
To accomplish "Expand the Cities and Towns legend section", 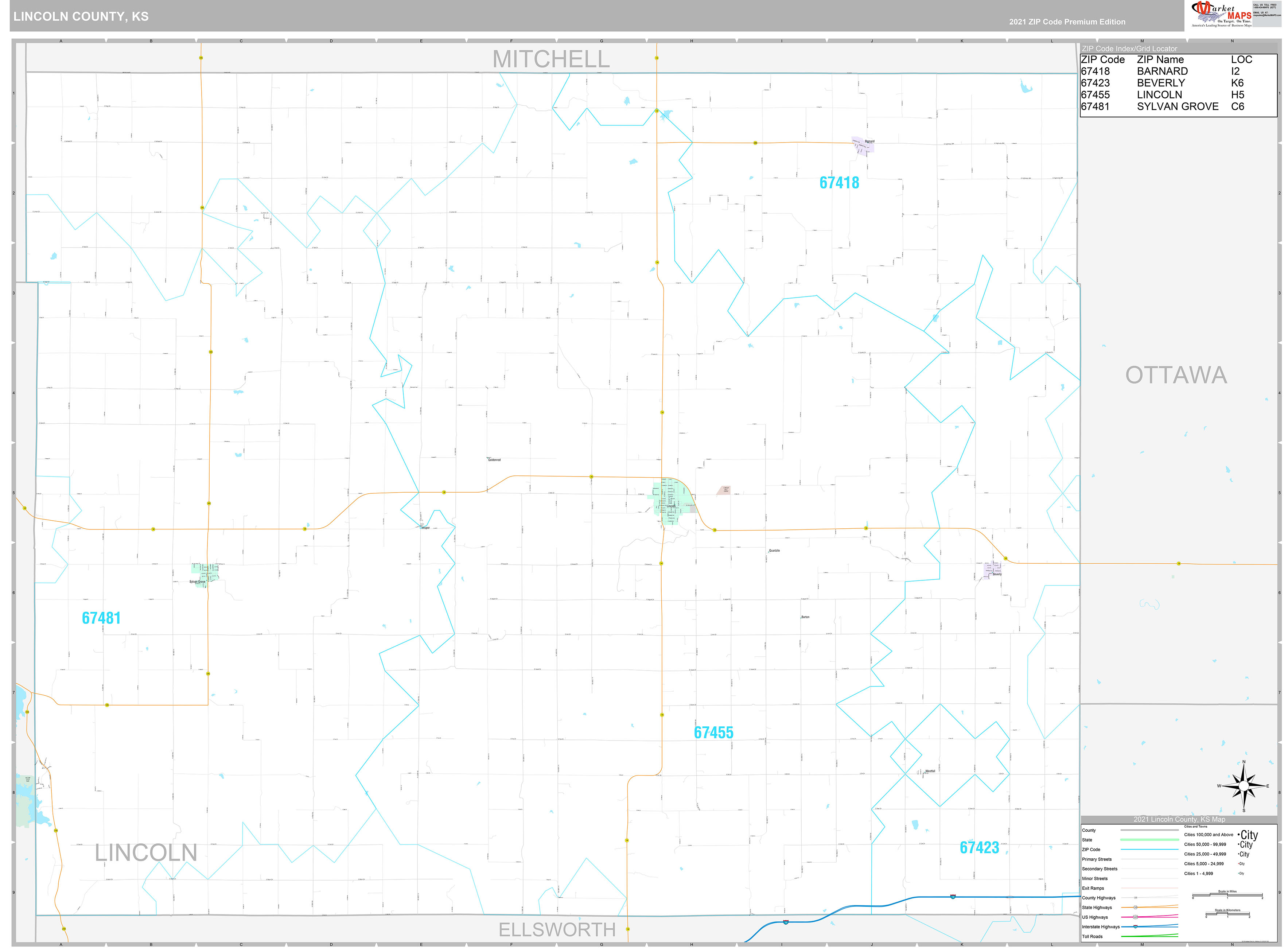I will 1196,827.
